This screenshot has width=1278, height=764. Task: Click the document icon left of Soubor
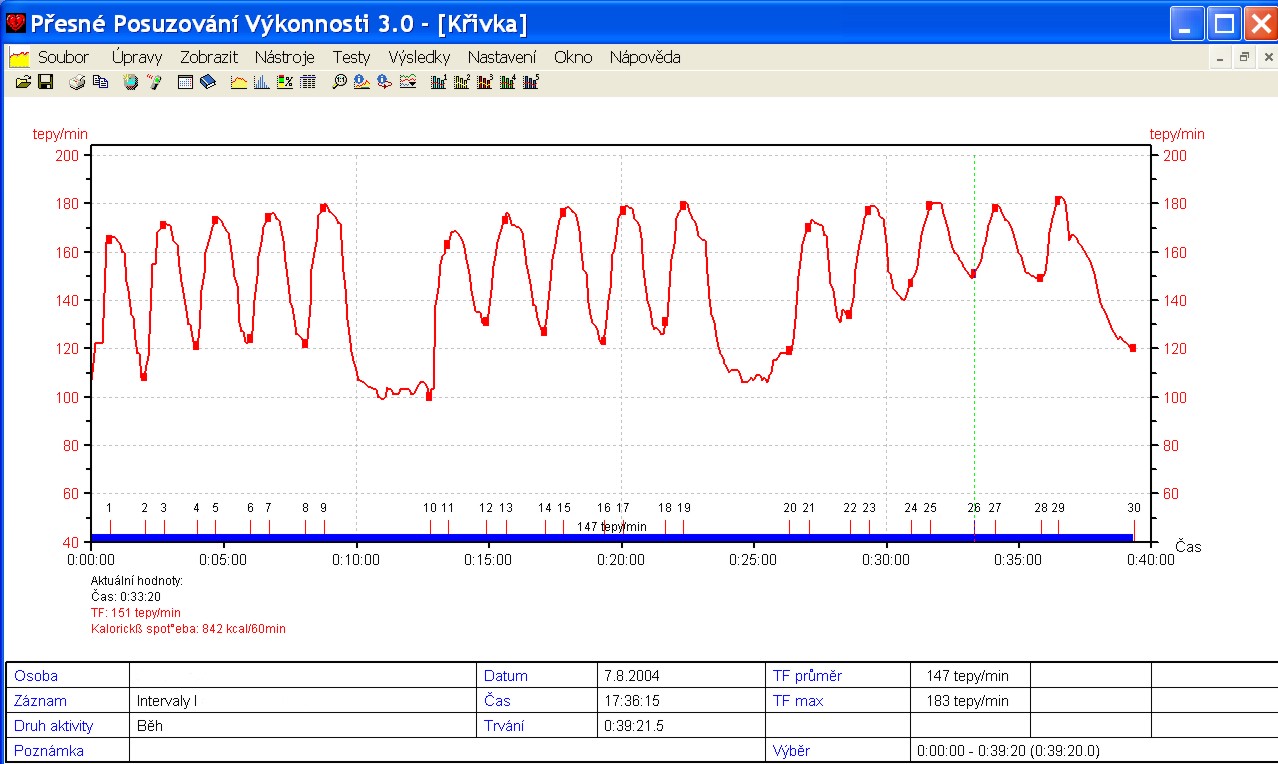(19, 58)
